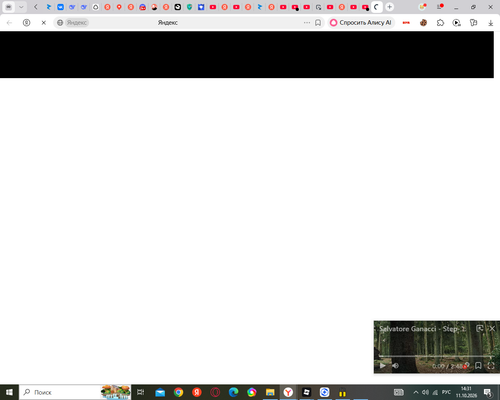Ask Alice AI via Спросить Алису AI

[x=361, y=23]
